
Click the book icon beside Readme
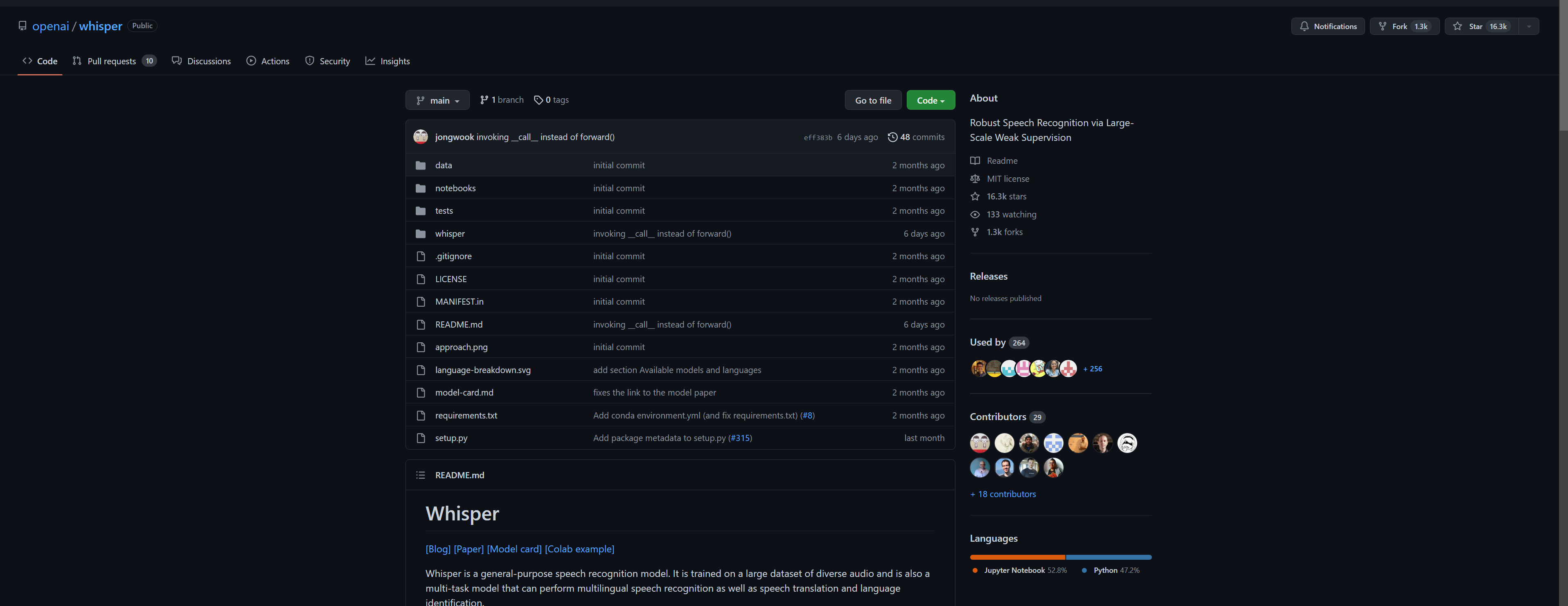[975, 161]
